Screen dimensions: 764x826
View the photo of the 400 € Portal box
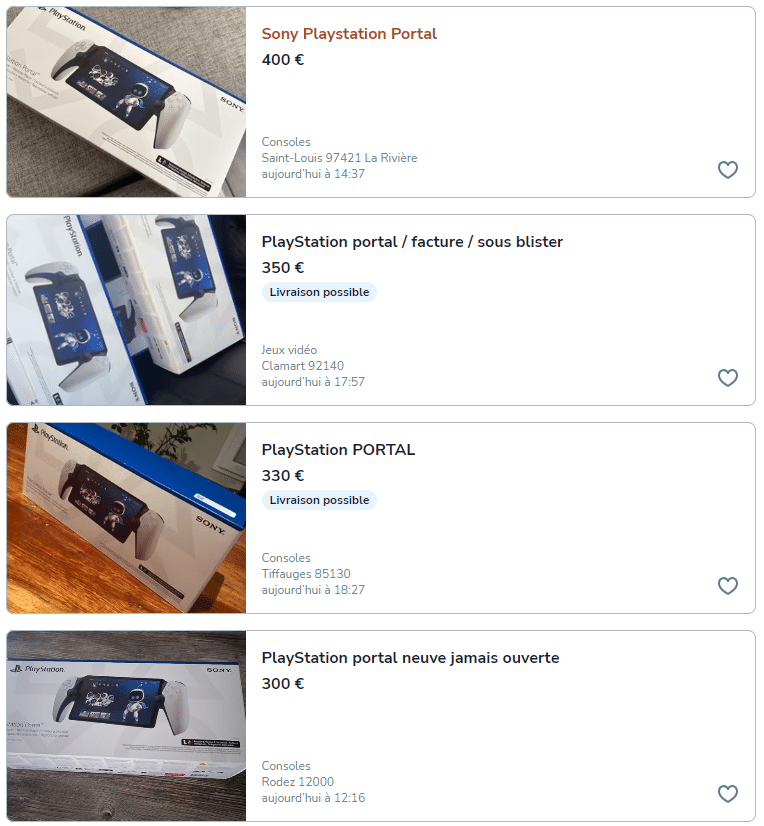pos(126,102)
